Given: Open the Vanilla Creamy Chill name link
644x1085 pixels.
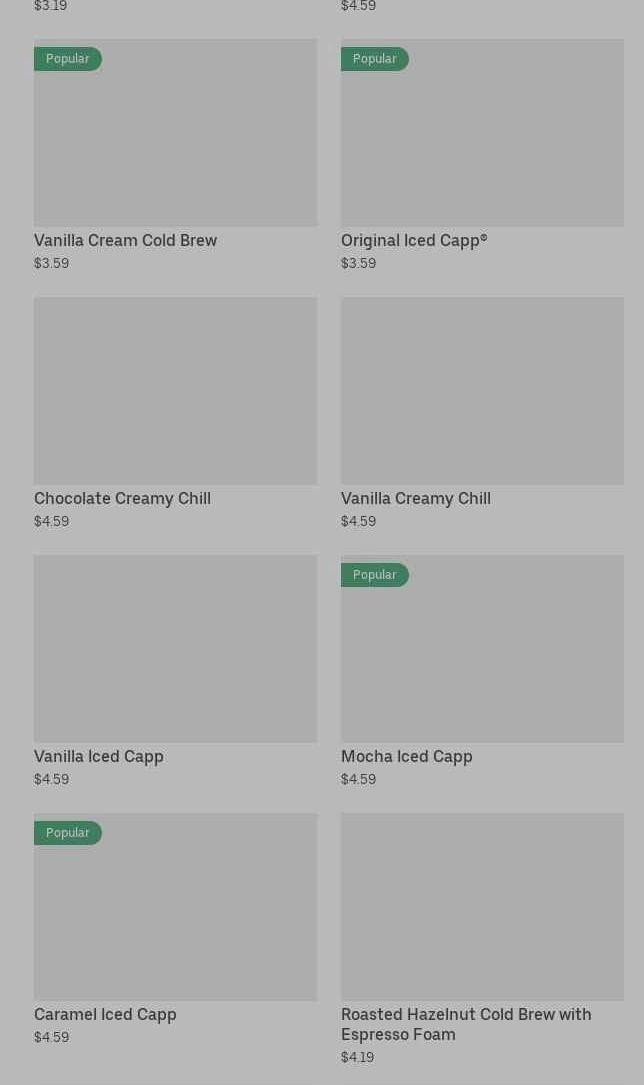Looking at the screenshot, I should (415, 498).
